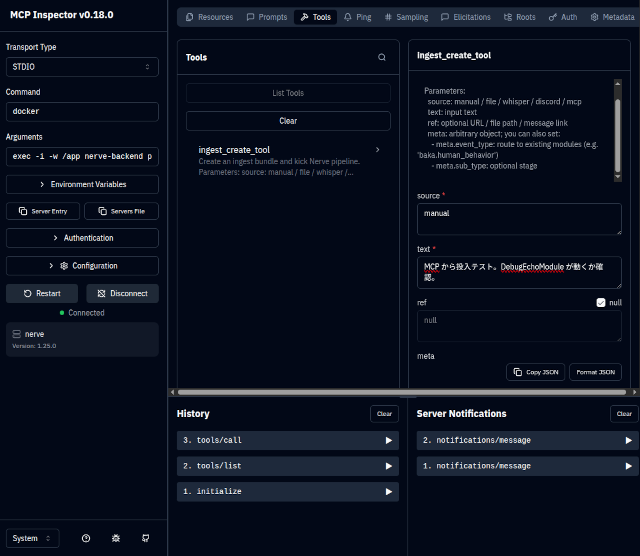Restart the server connection
This screenshot has height=556, width=640.
point(42,294)
